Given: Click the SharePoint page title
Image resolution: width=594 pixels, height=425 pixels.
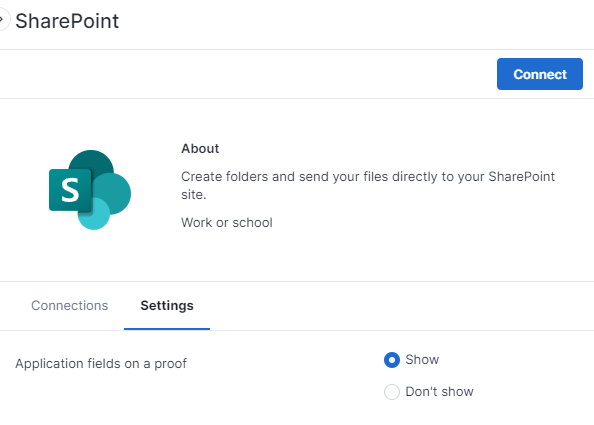Looking at the screenshot, I should (x=67, y=21).
